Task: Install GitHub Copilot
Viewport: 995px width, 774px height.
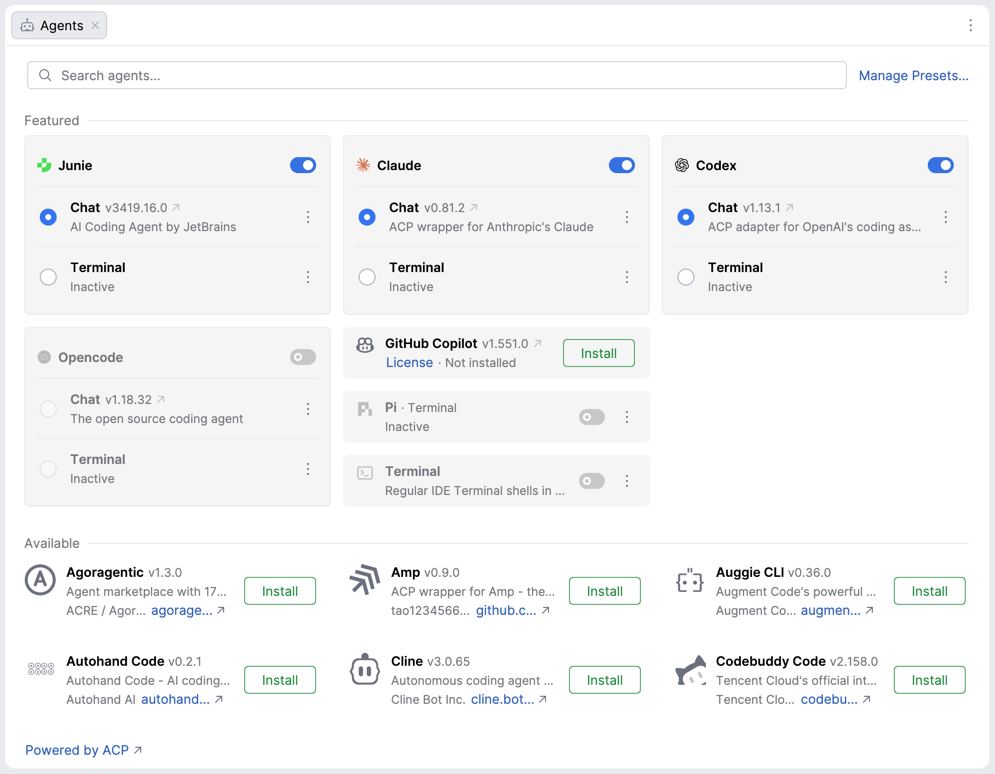Action: (x=598, y=353)
